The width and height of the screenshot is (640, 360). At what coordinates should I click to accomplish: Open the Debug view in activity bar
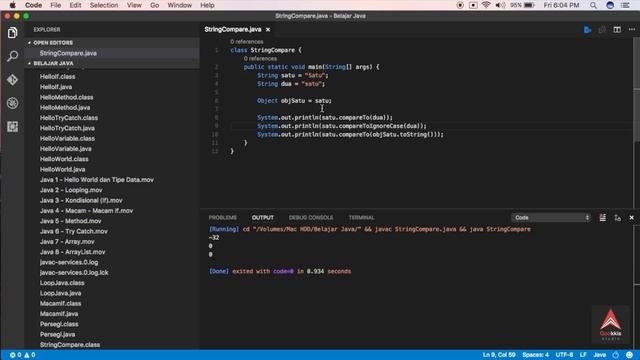click(x=12, y=103)
